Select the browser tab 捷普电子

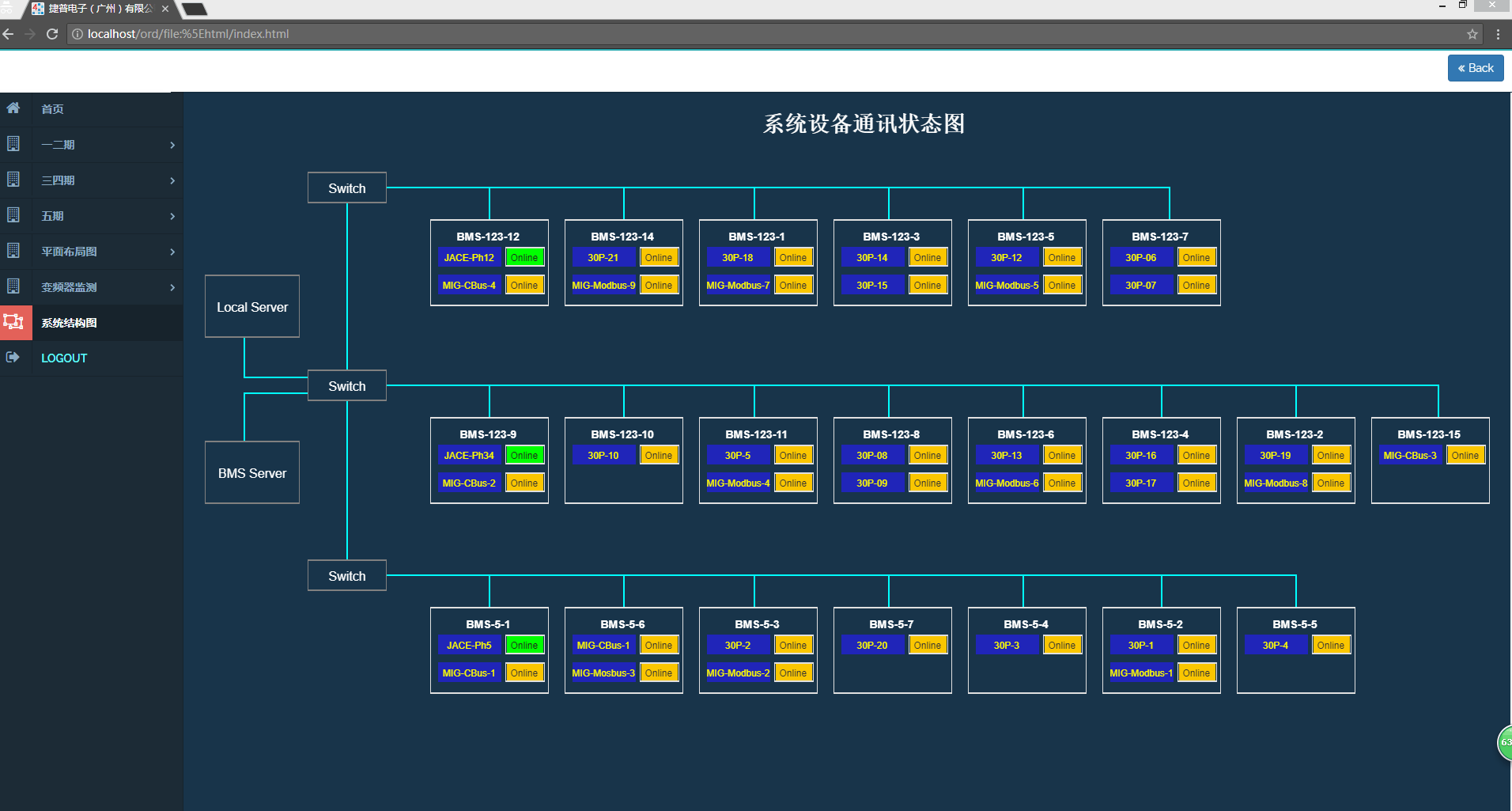[x=100, y=9]
